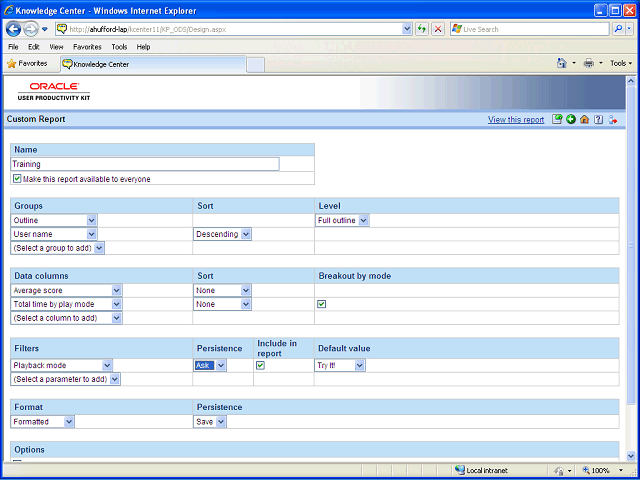Click the browser Forward button
Viewport: 640px width, 480px height.
(31, 29)
